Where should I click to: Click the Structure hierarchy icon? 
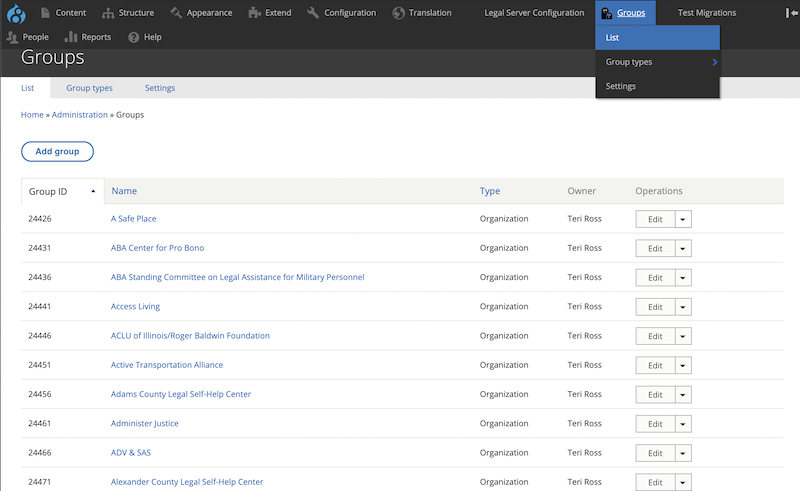[x=108, y=13]
